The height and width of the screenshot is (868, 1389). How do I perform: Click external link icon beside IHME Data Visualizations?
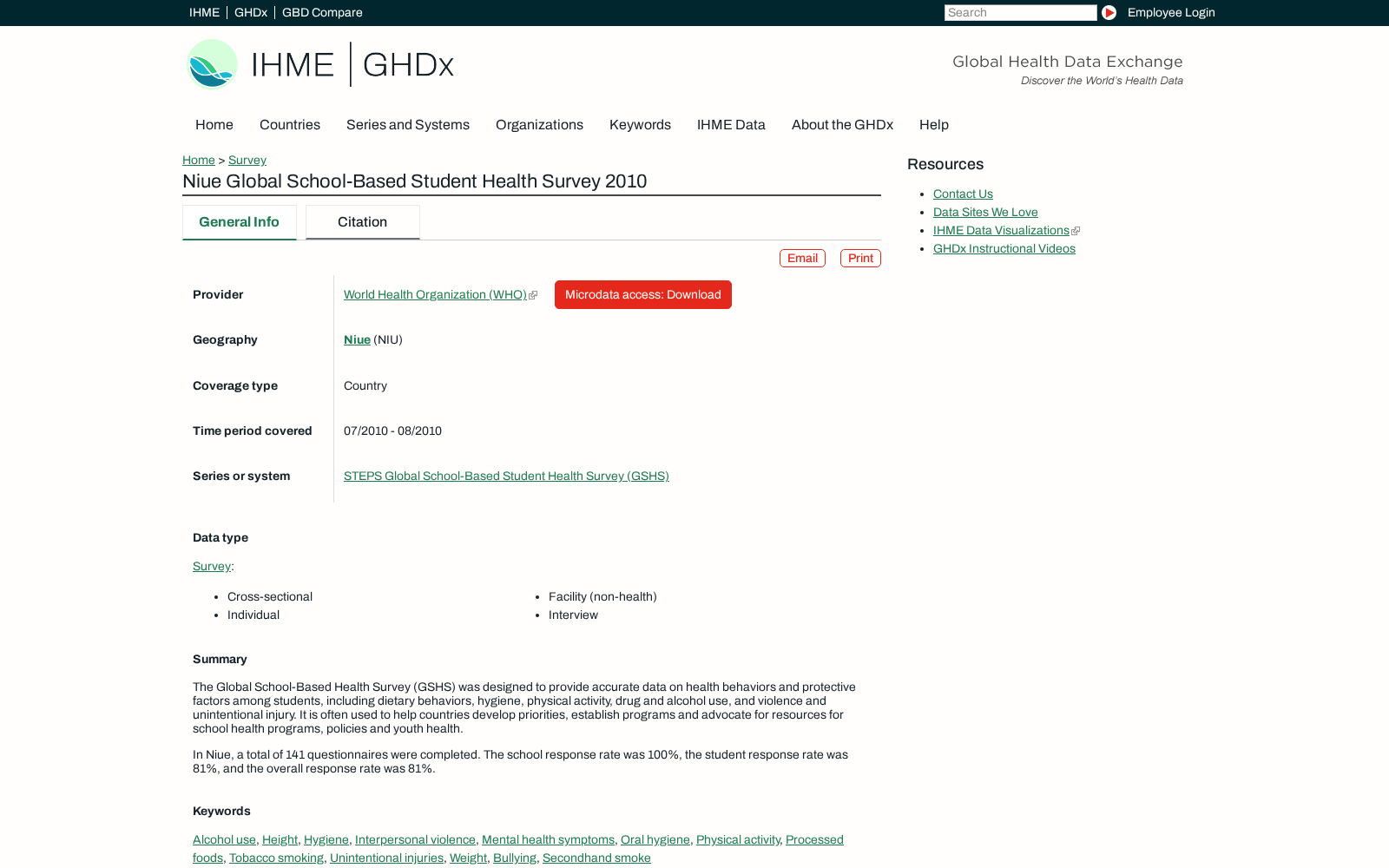1076,231
